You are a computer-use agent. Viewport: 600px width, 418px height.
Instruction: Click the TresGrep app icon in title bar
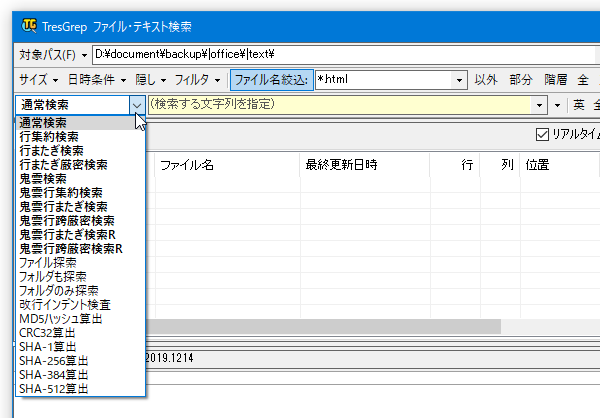(x=29, y=26)
